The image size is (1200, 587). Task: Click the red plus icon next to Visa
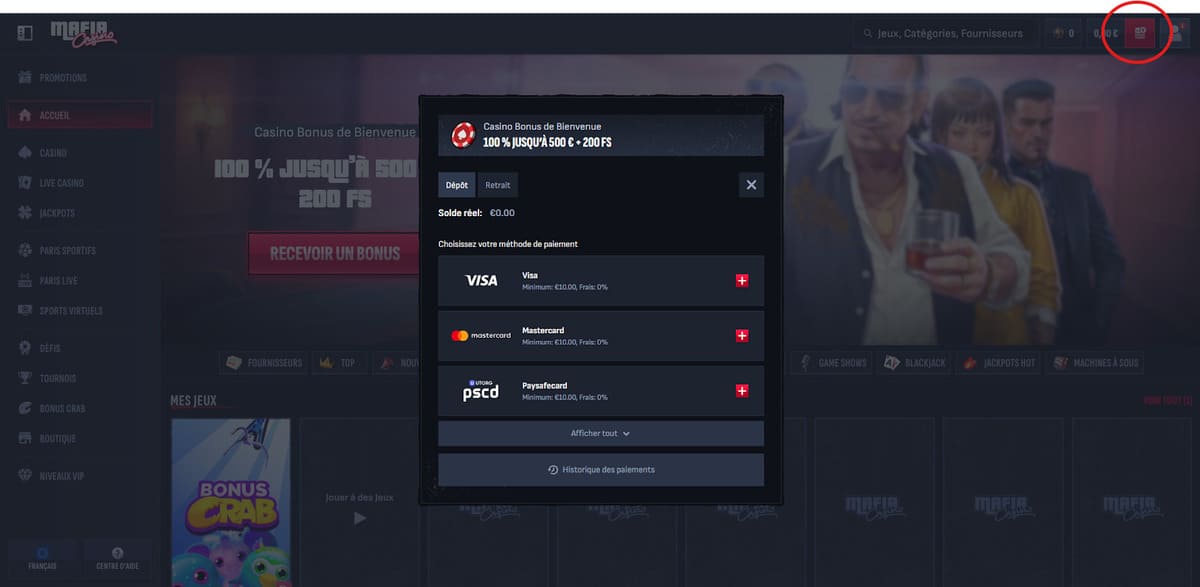pos(741,281)
